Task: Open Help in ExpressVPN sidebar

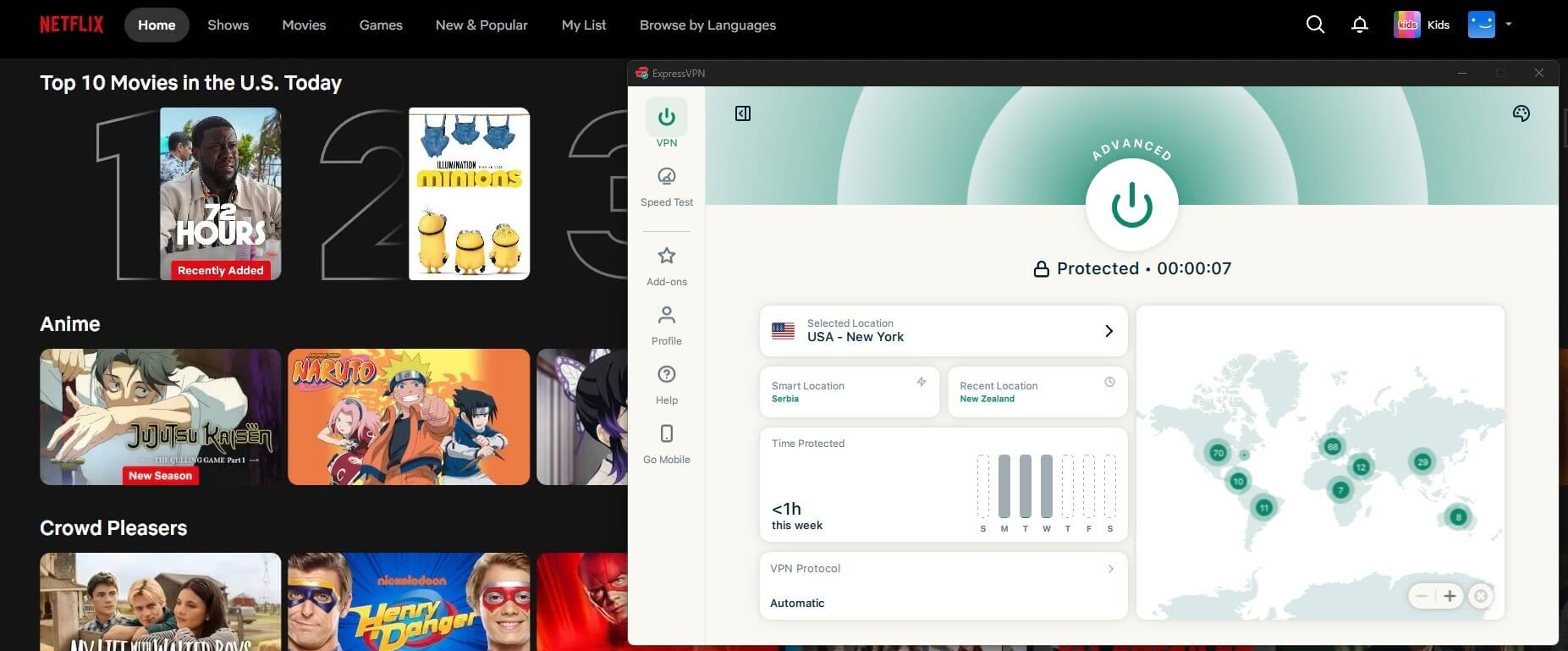Action: (x=667, y=384)
